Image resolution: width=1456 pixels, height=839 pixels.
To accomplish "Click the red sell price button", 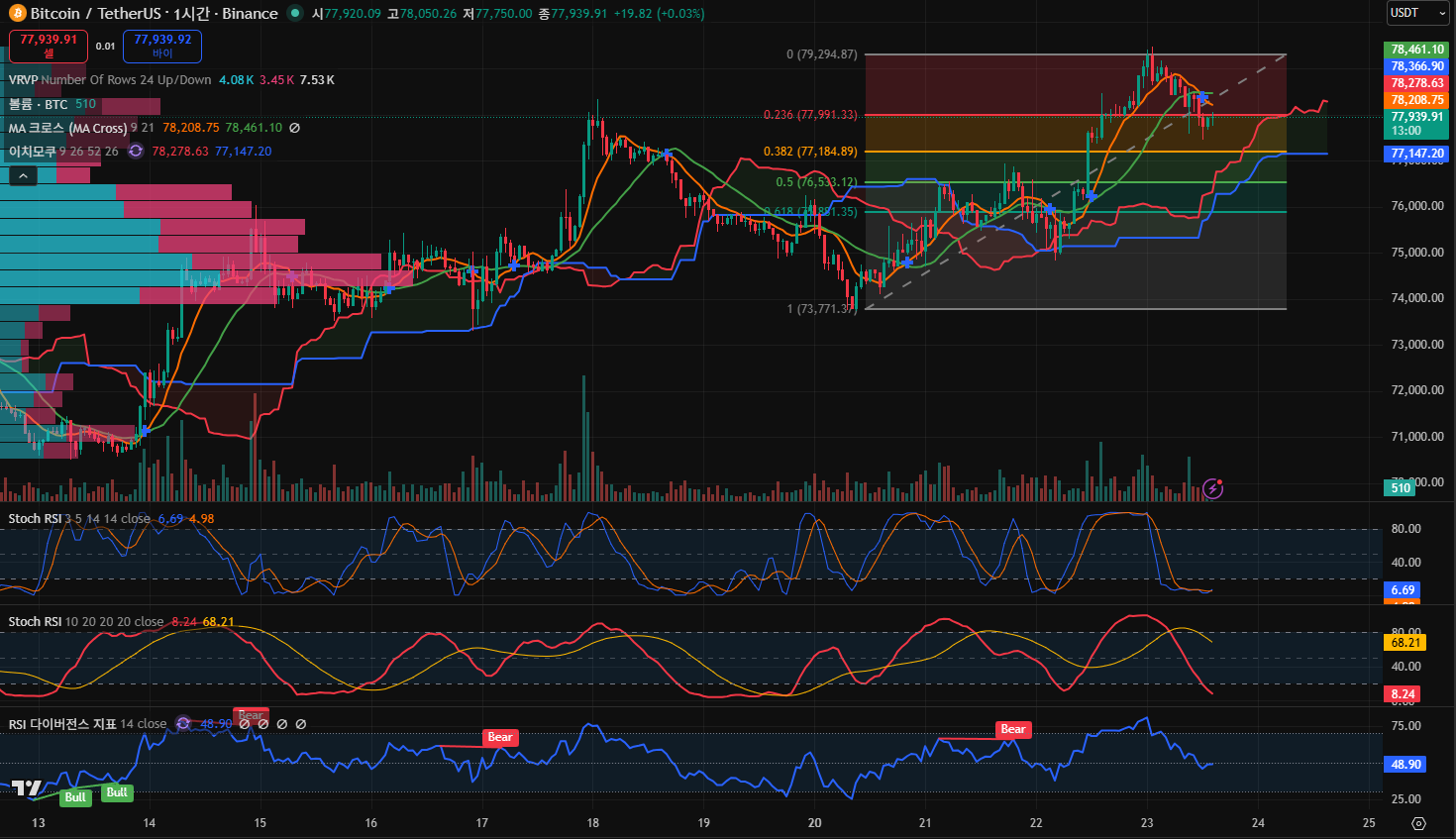I will pyautogui.click(x=49, y=46).
